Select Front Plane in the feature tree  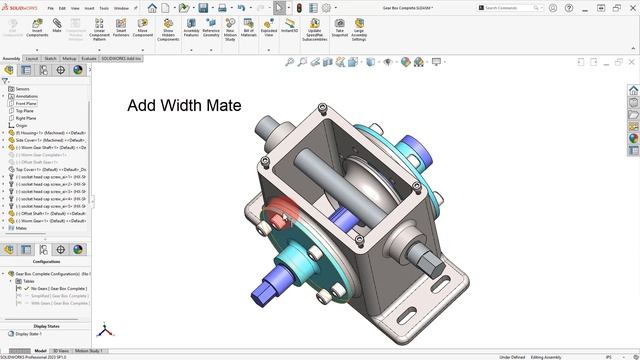(x=26, y=104)
